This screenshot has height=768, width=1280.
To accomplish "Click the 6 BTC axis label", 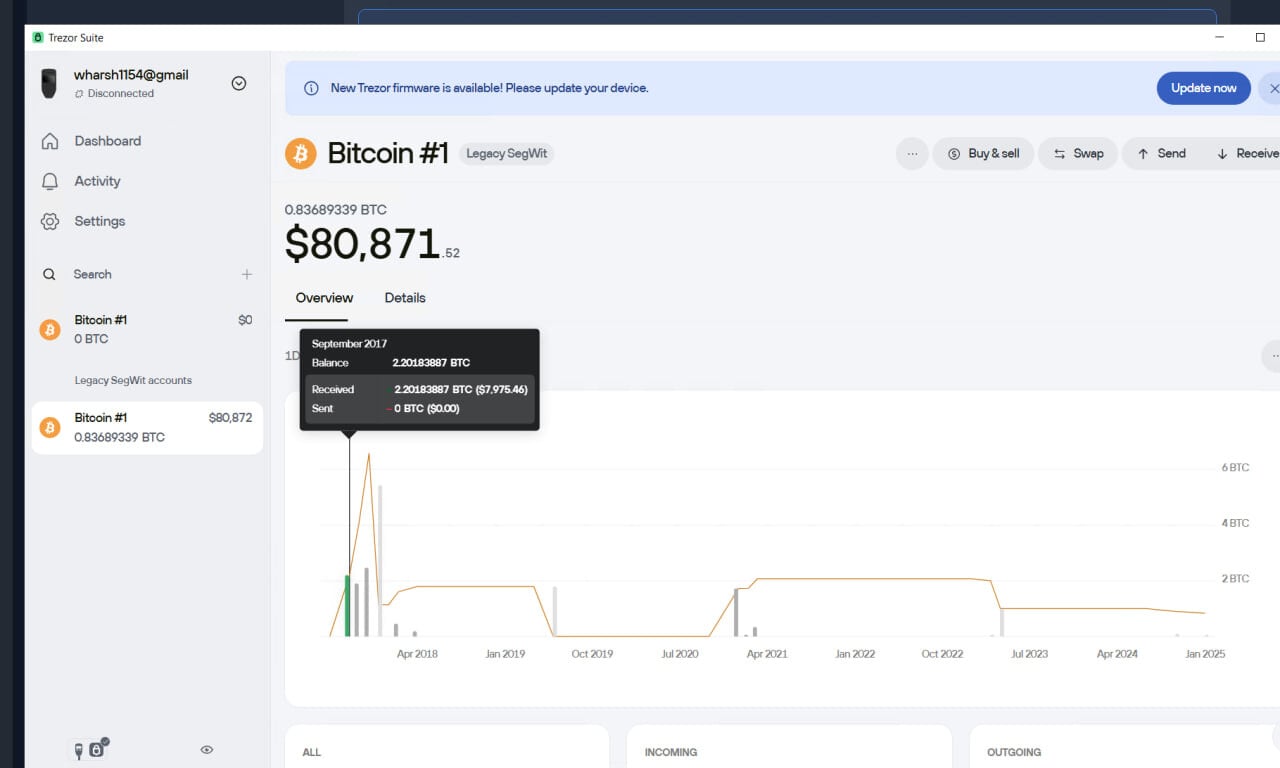I will (1235, 468).
